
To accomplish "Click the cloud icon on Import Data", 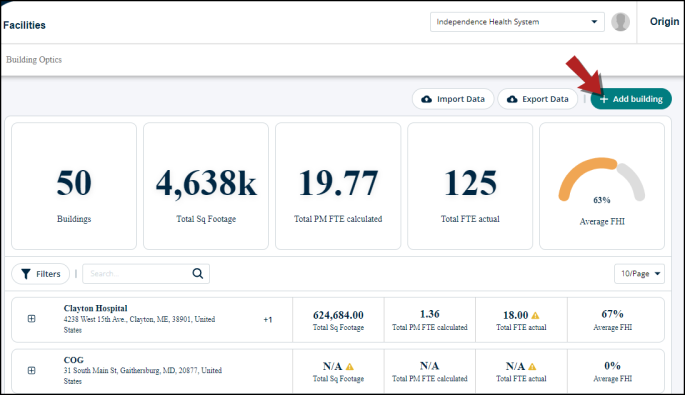I will coord(426,99).
